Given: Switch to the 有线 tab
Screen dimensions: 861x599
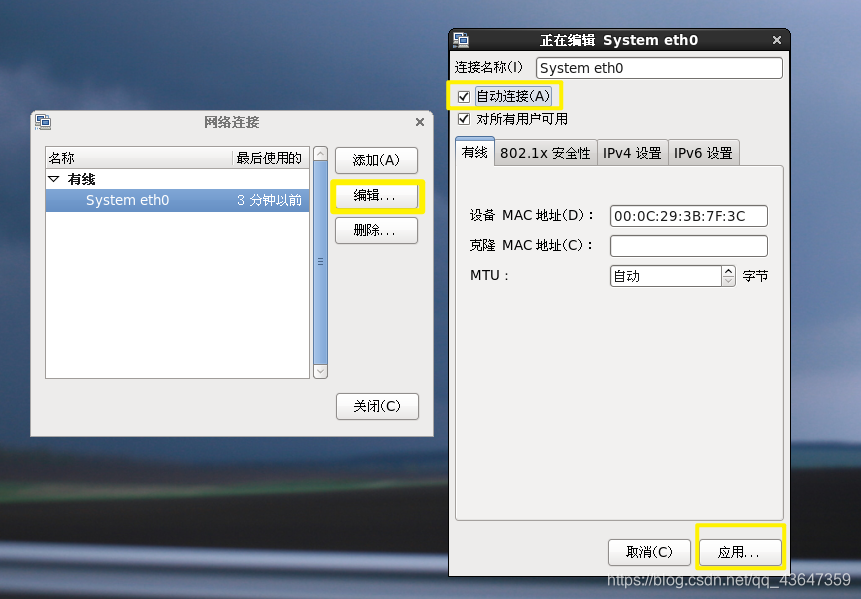Looking at the screenshot, I should click(x=475, y=152).
